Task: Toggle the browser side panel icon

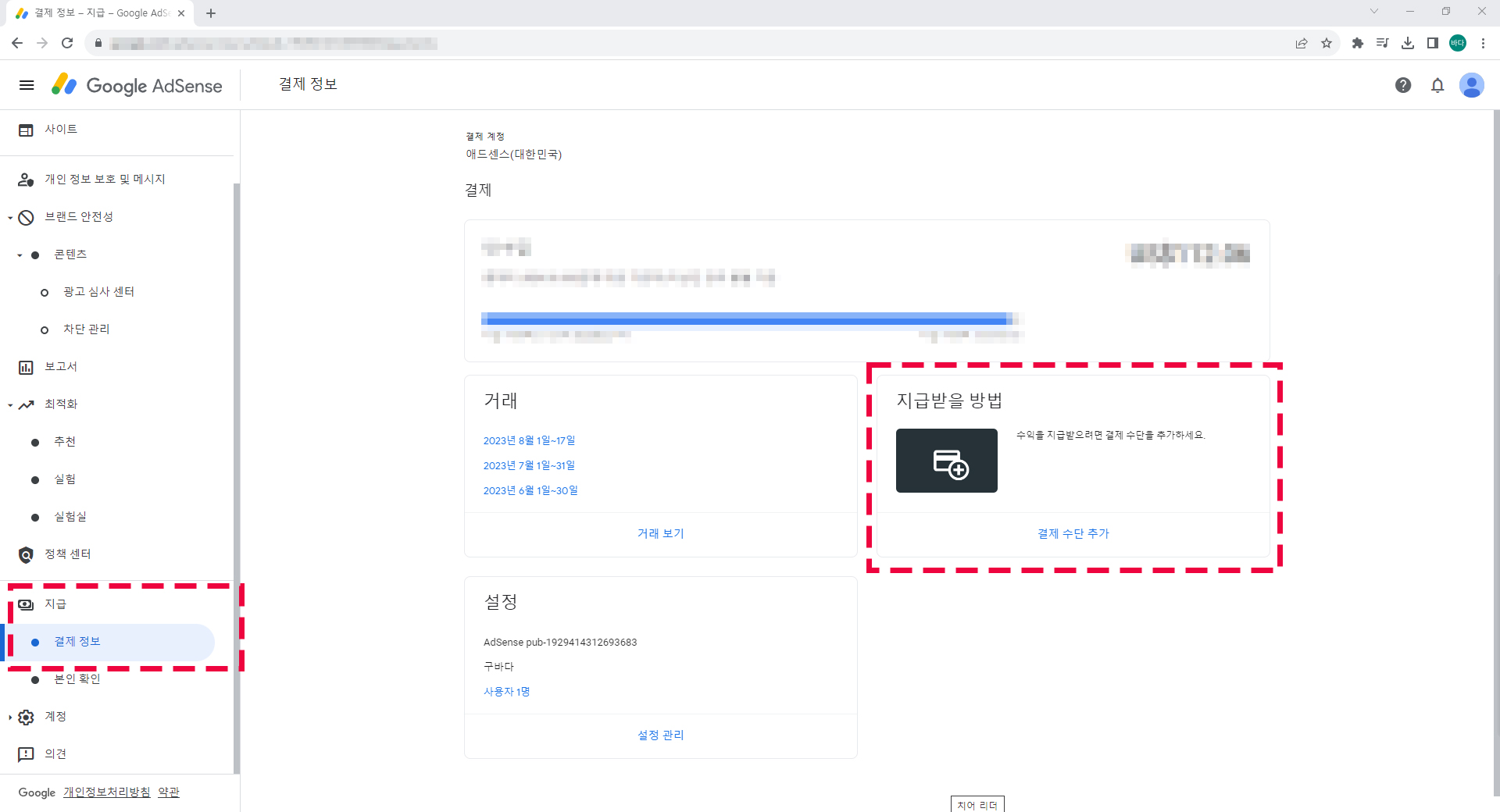Action: pyautogui.click(x=1433, y=43)
